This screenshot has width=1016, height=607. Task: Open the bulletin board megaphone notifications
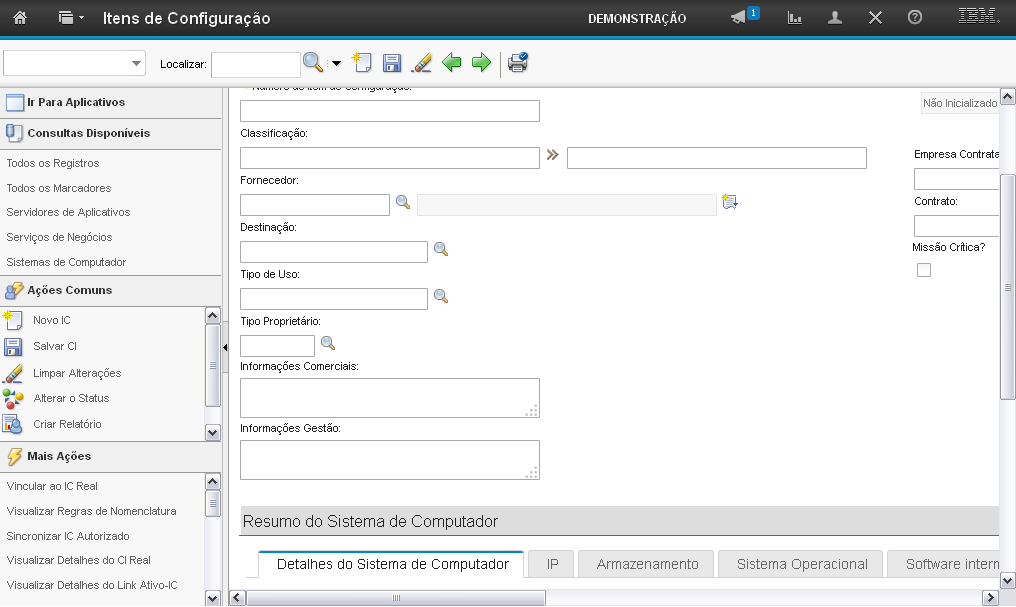tap(740, 18)
